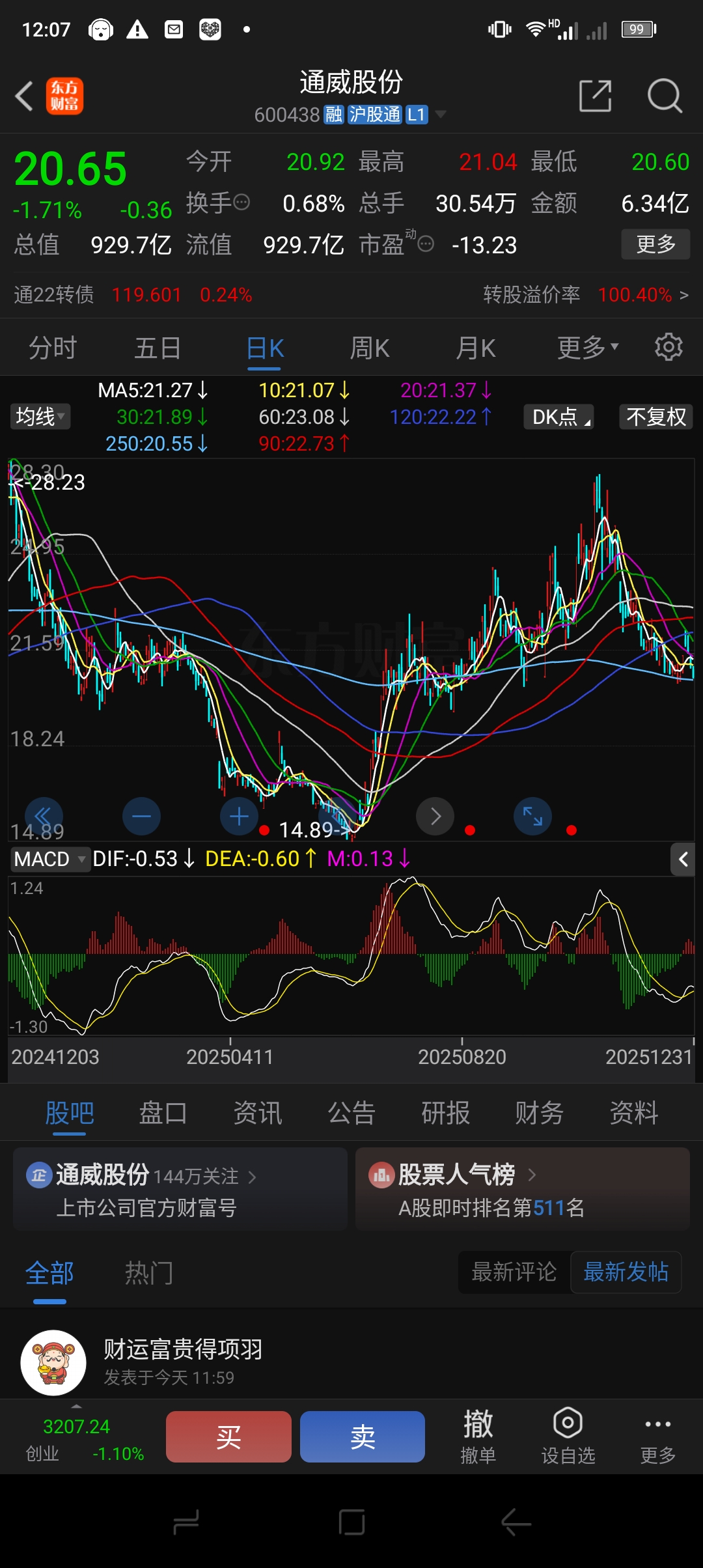Show 热门 posts tab
The image size is (703, 1568).
(149, 1273)
